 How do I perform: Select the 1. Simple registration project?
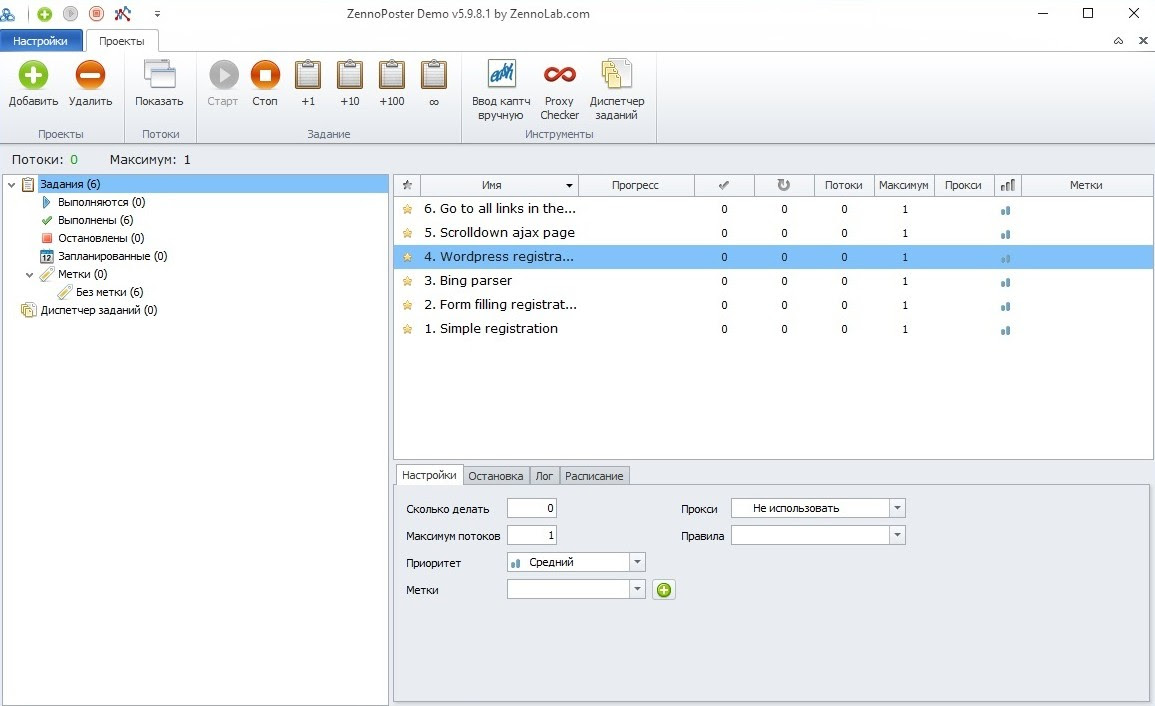(773, 329)
